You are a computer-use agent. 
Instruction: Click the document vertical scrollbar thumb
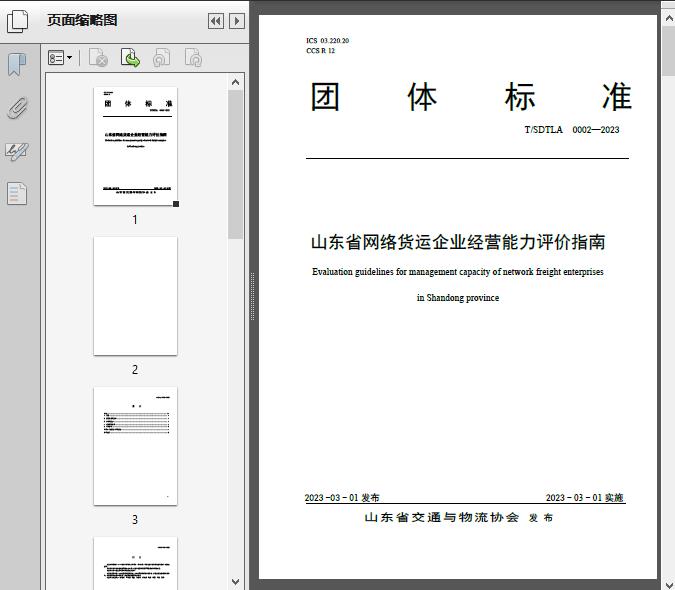tap(669, 51)
